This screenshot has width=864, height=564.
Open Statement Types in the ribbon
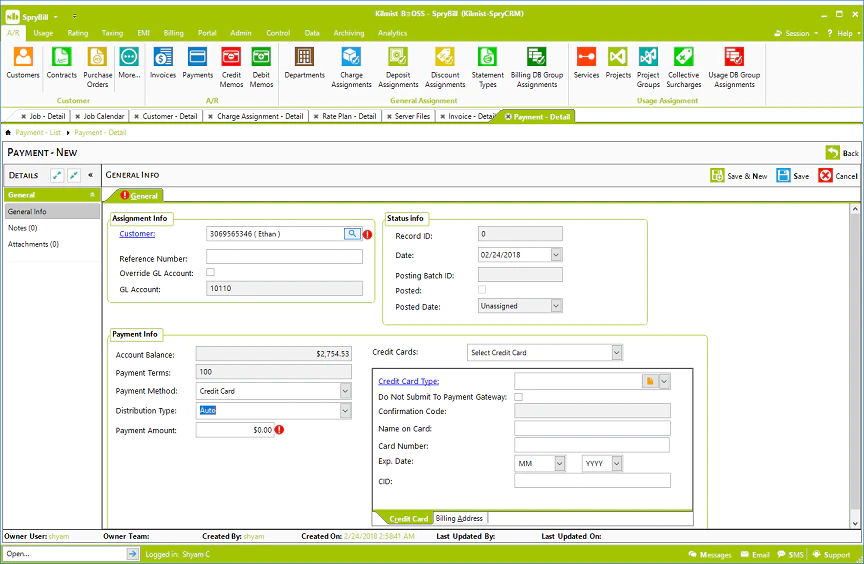coord(487,67)
